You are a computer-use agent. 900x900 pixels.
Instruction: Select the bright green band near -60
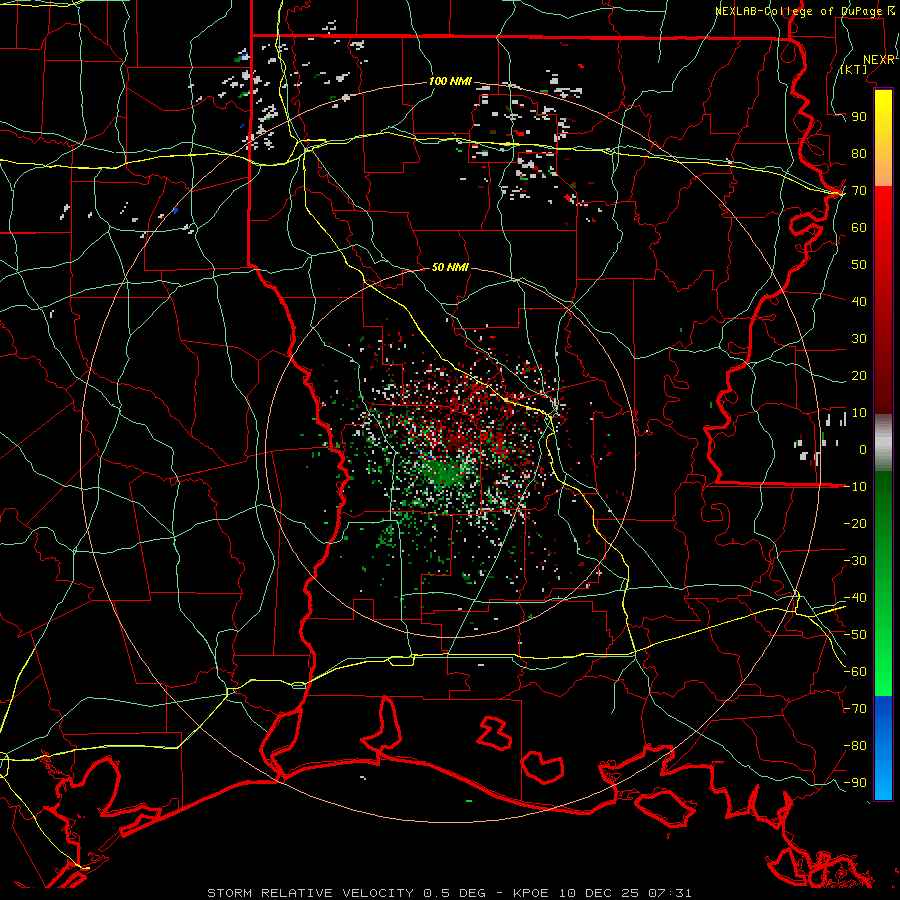(883, 672)
